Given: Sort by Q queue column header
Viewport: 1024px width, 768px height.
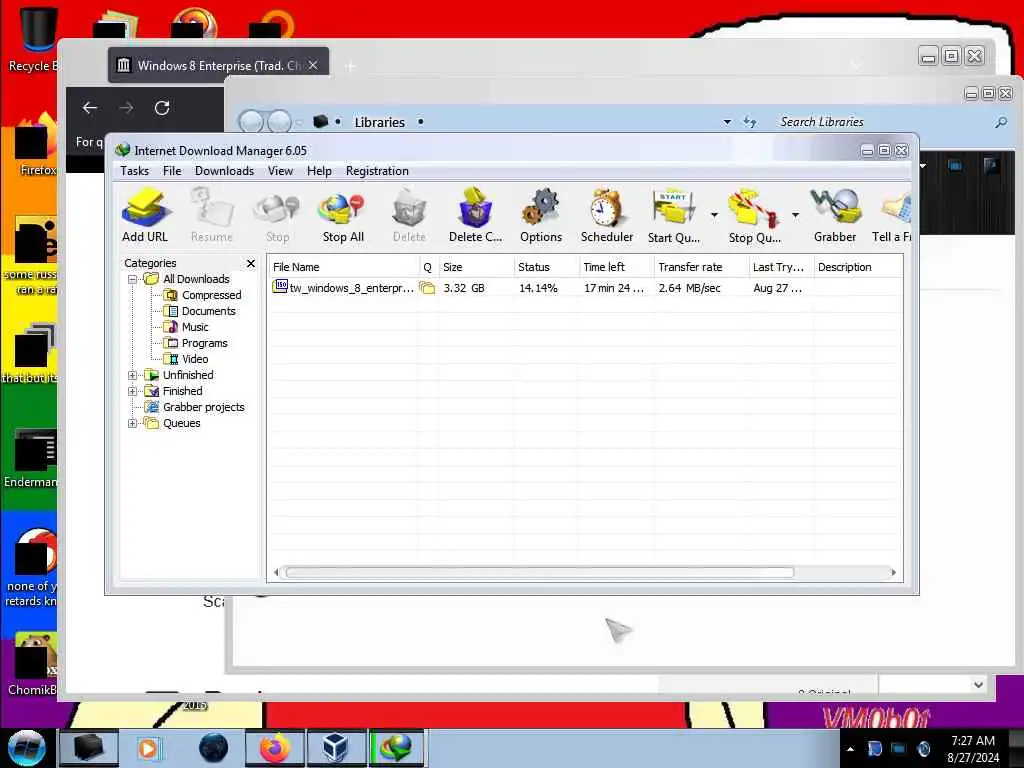Looking at the screenshot, I should coord(428,267).
